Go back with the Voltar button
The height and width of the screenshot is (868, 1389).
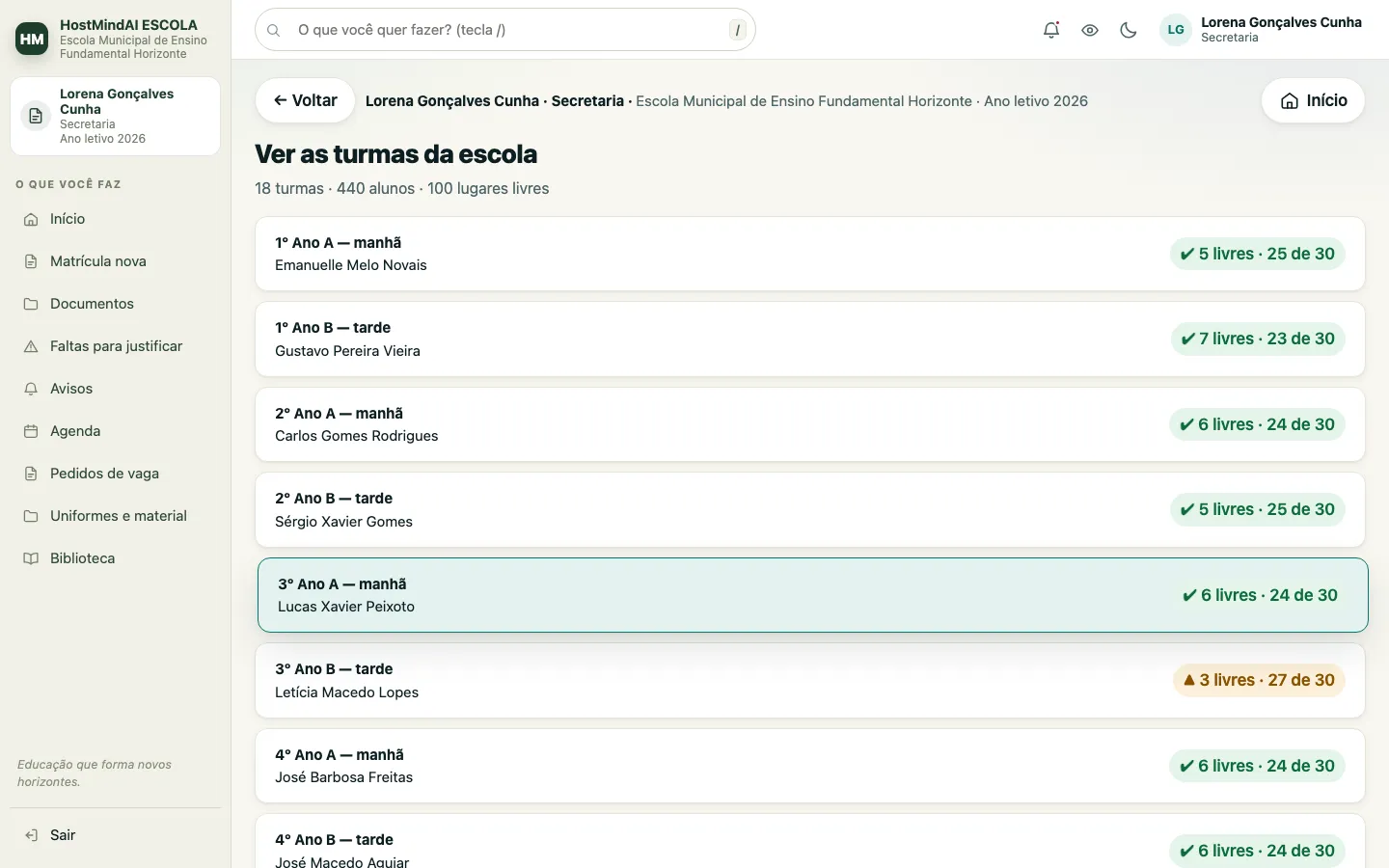[x=305, y=100]
